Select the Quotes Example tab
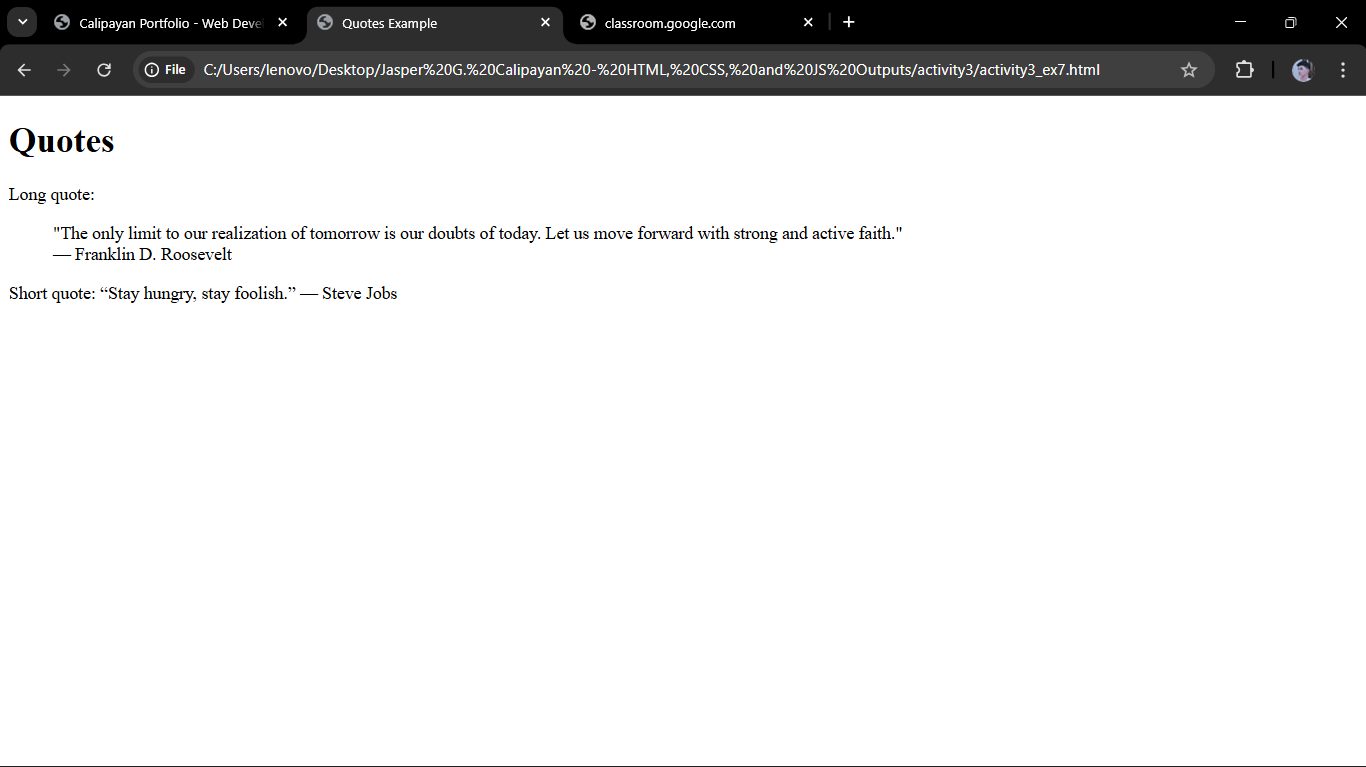Screen dimensions: 1366x767 click(x=420, y=23)
